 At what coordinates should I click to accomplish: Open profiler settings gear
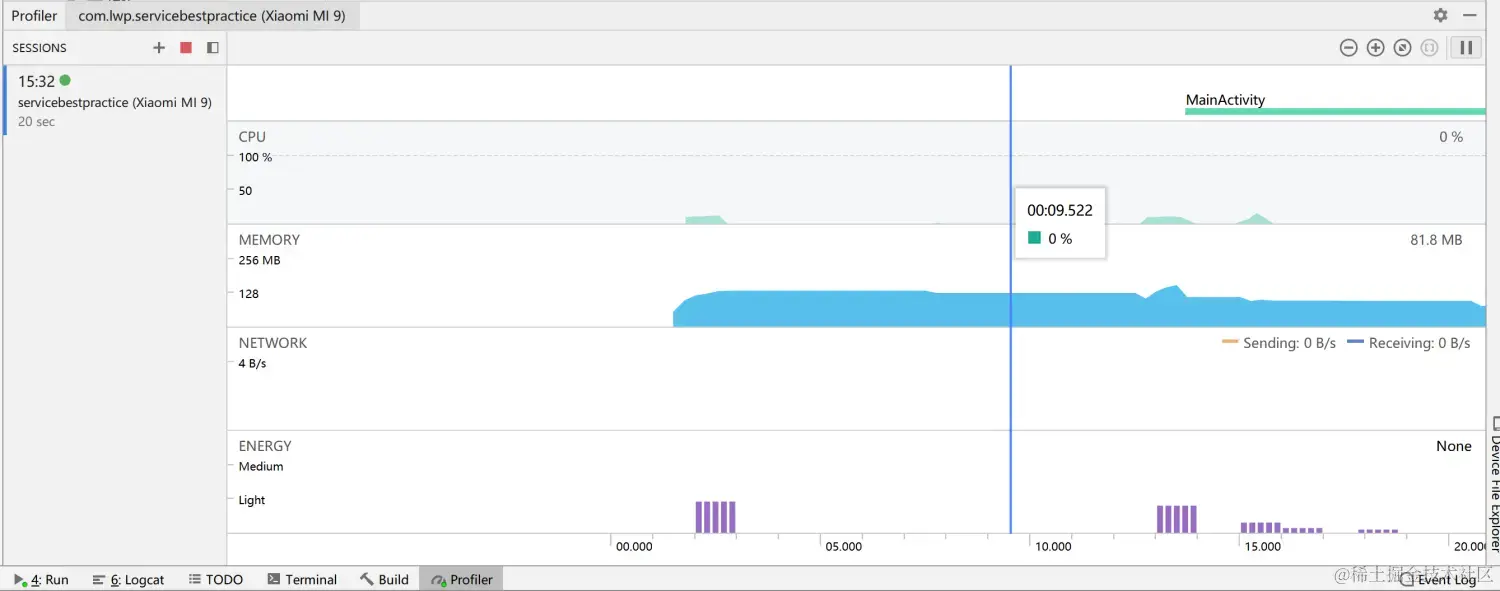tap(1441, 15)
